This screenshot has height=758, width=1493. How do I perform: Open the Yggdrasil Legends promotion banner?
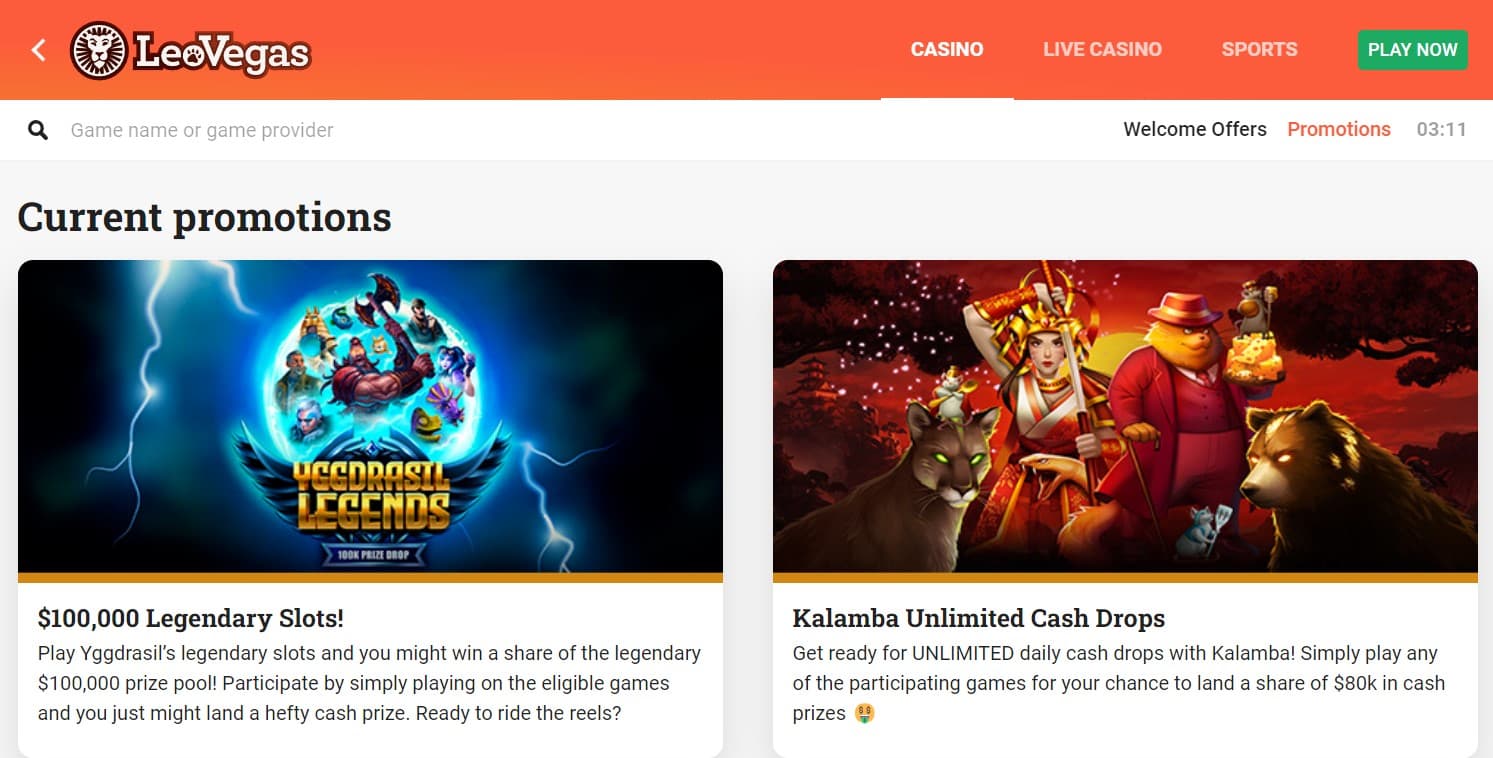tap(370, 417)
